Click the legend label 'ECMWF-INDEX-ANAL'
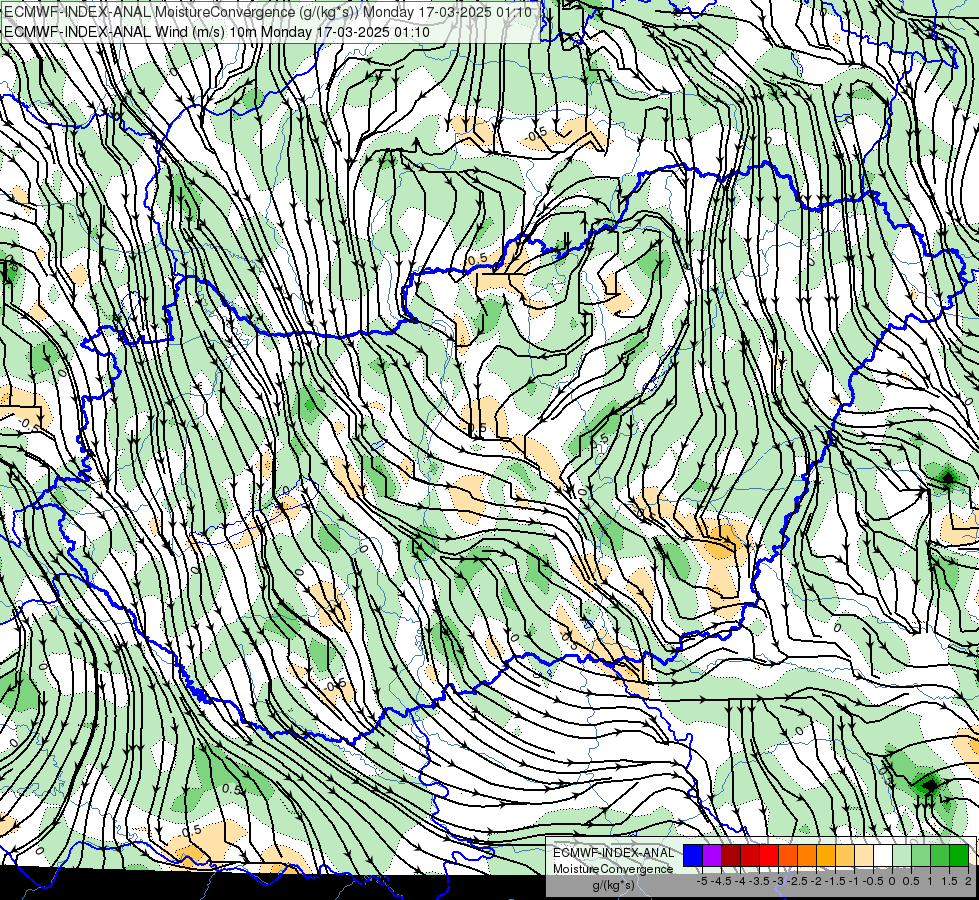Image resolution: width=979 pixels, height=900 pixels. pyautogui.click(x=614, y=853)
